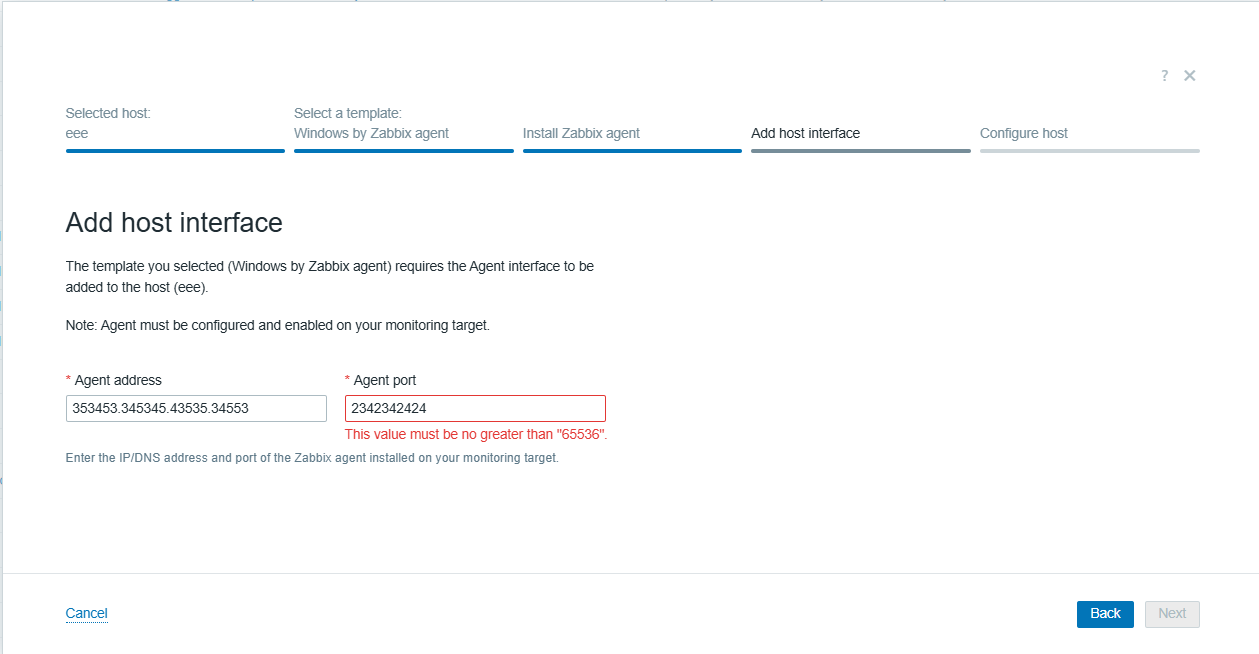Click the Agent address input field
The height and width of the screenshot is (654, 1259).
196,408
